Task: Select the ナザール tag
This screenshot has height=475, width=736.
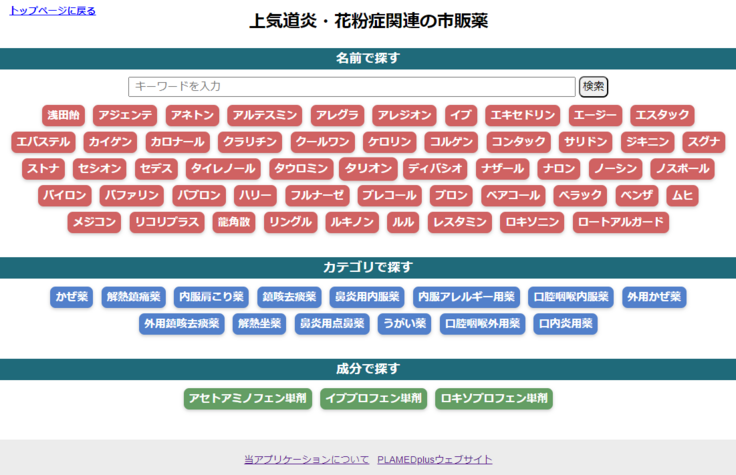Action: pos(503,169)
